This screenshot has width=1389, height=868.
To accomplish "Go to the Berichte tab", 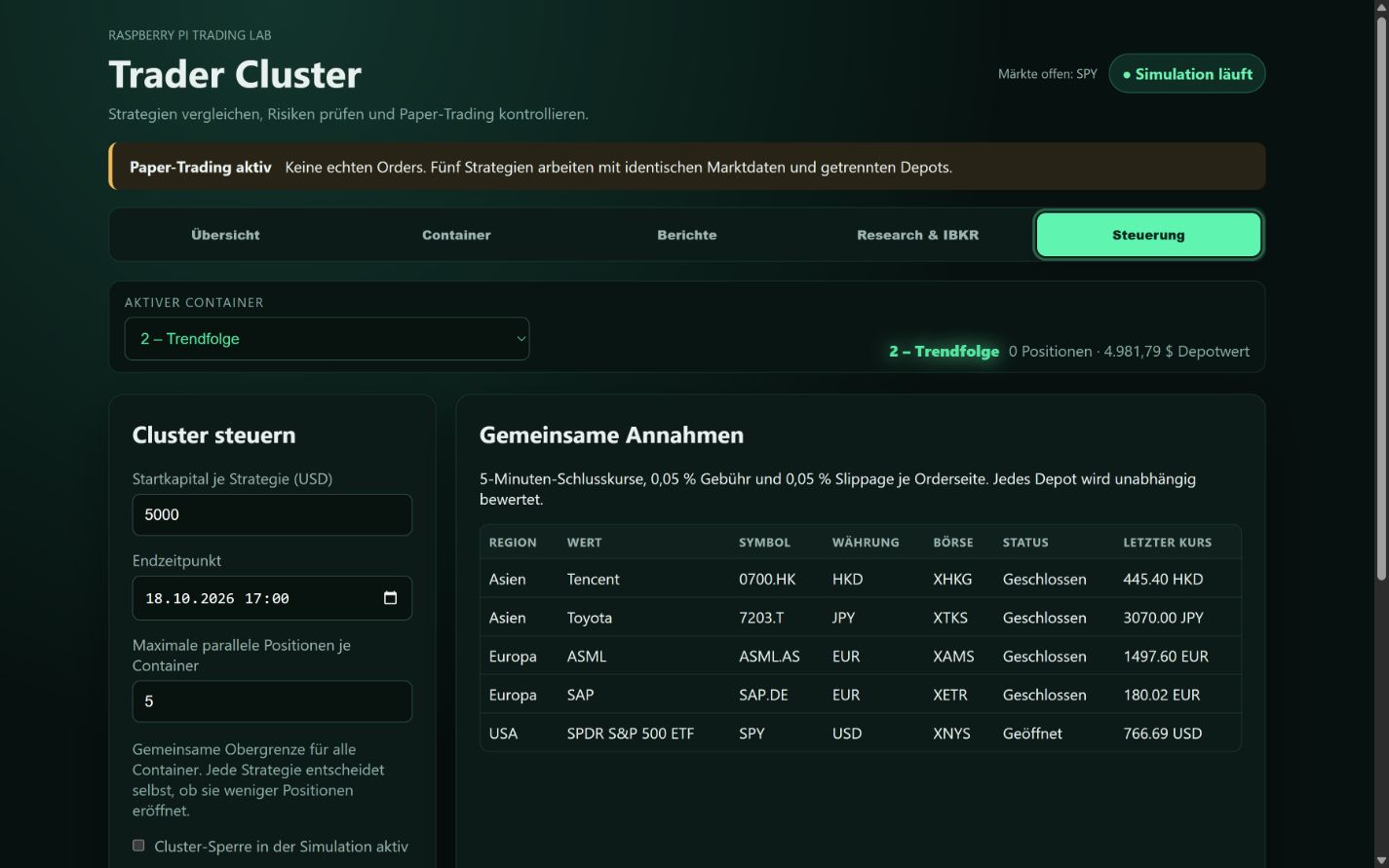I will [687, 235].
